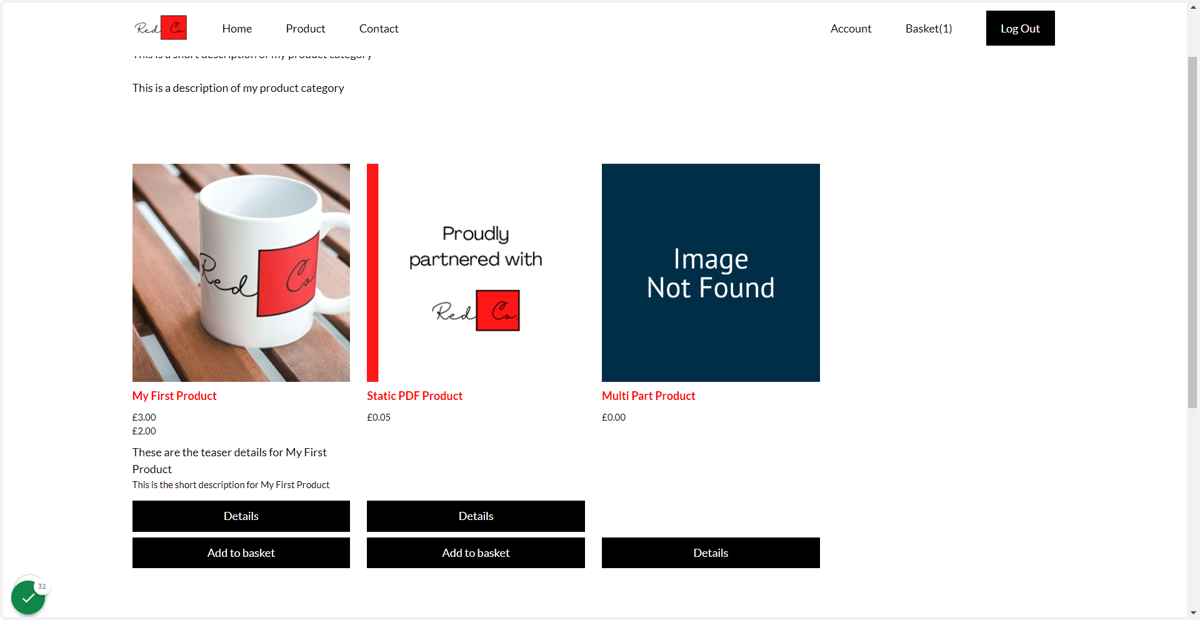Add My First Product to basket

coord(241,553)
